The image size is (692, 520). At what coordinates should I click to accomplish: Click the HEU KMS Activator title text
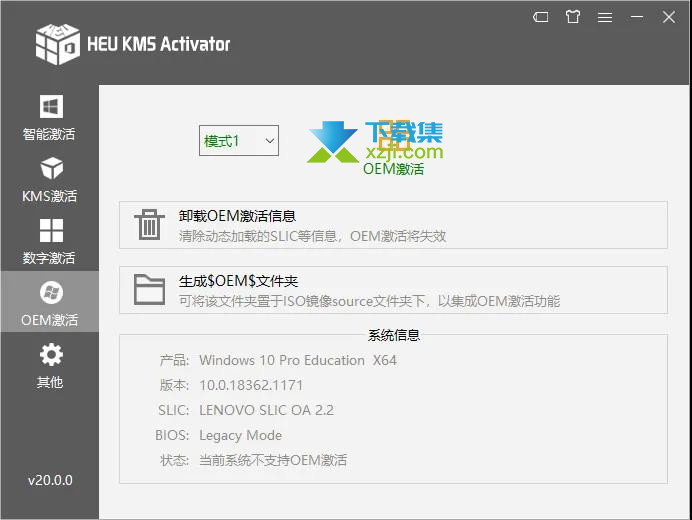click(x=159, y=44)
